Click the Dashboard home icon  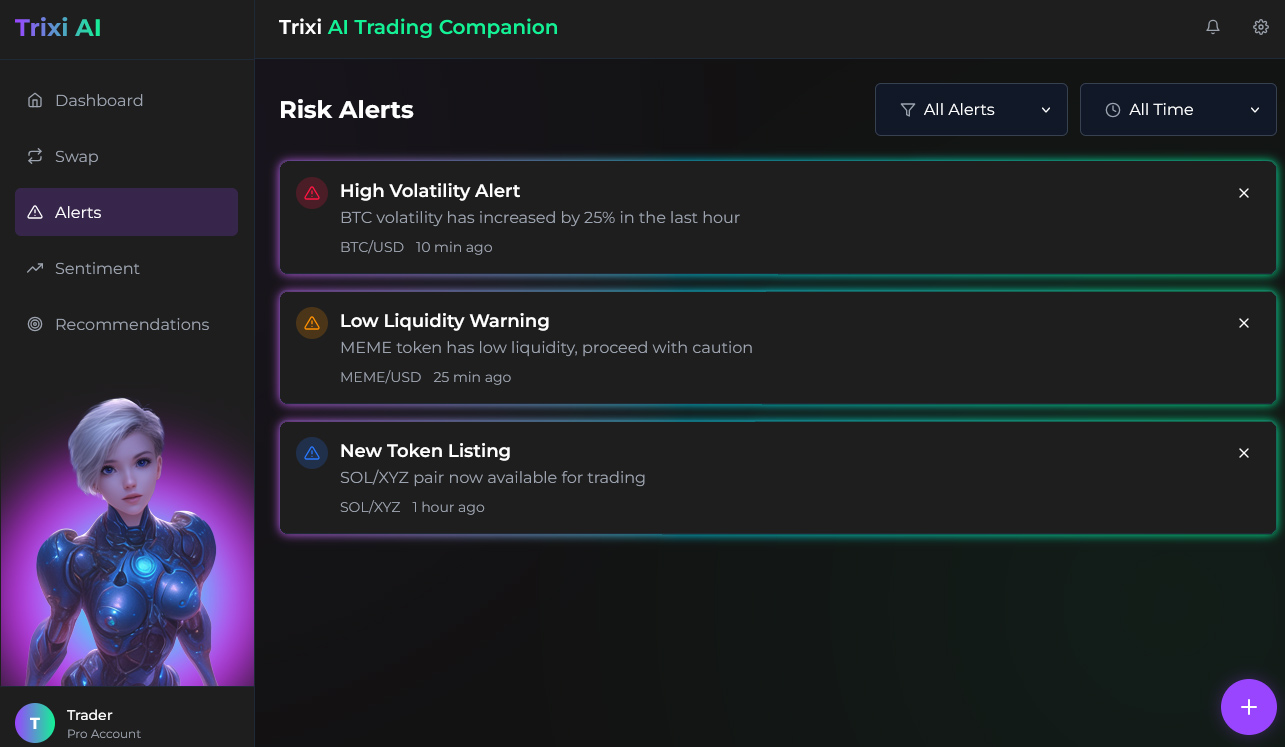35,100
